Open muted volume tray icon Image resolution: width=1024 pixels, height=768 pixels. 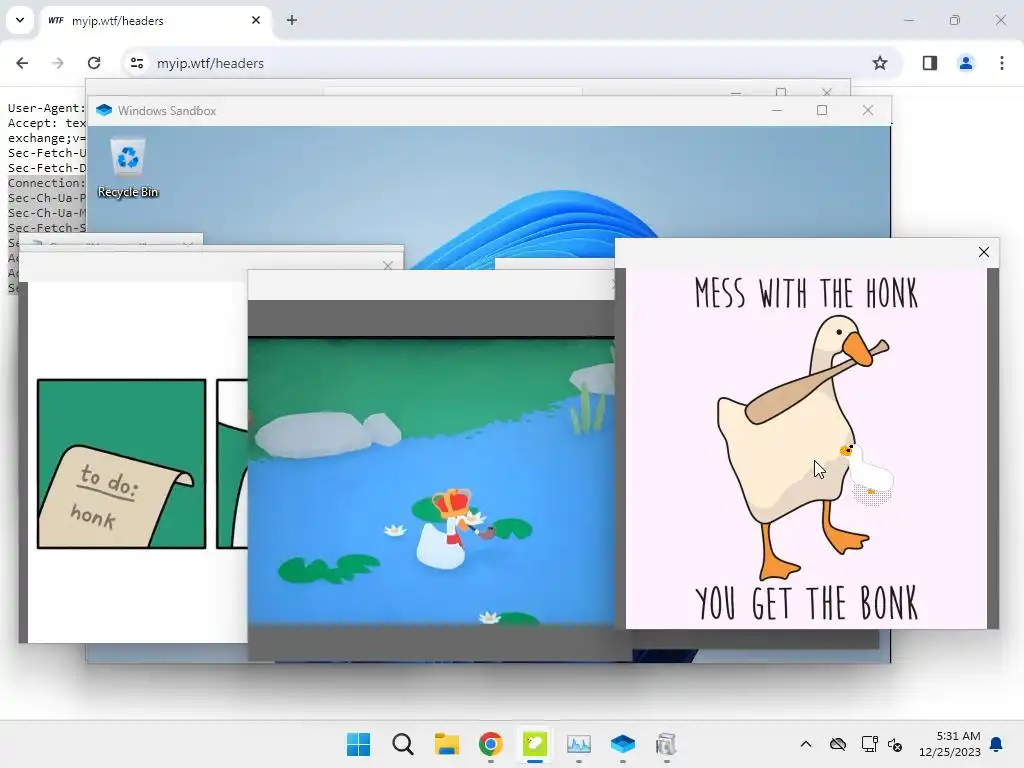click(x=895, y=744)
